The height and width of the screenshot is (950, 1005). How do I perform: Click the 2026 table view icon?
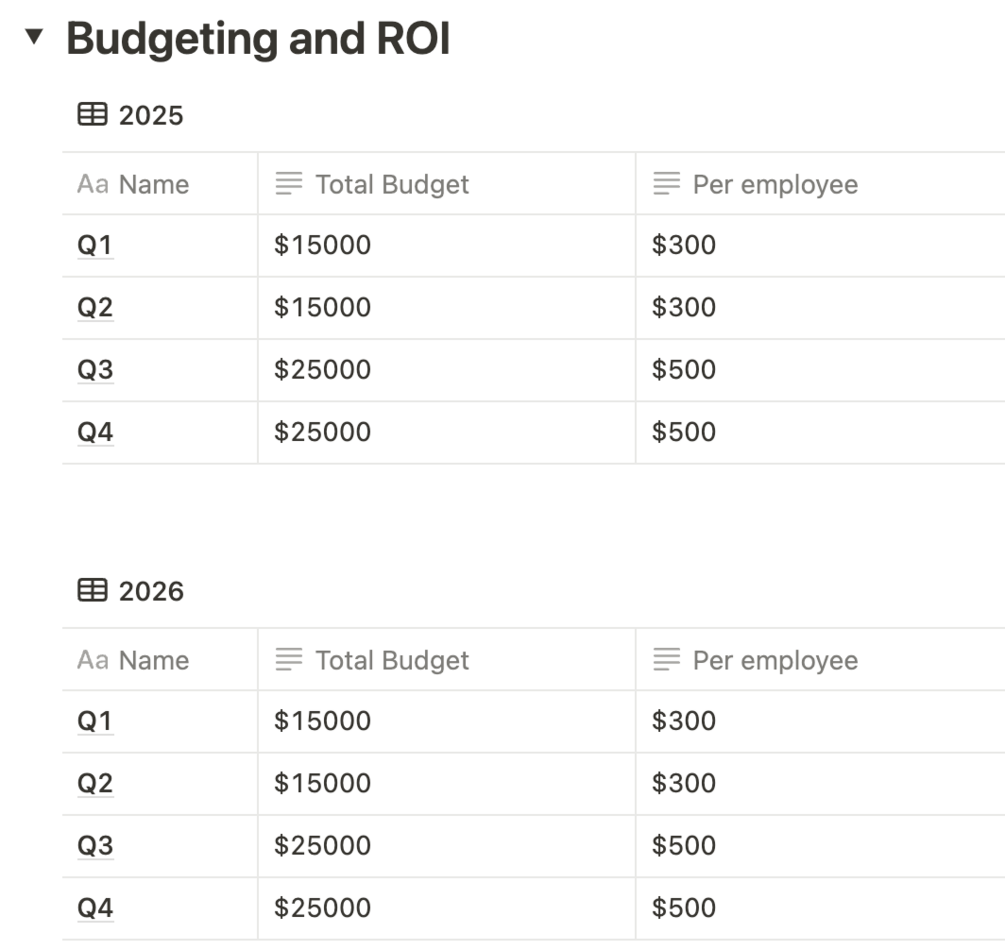[x=92, y=591]
